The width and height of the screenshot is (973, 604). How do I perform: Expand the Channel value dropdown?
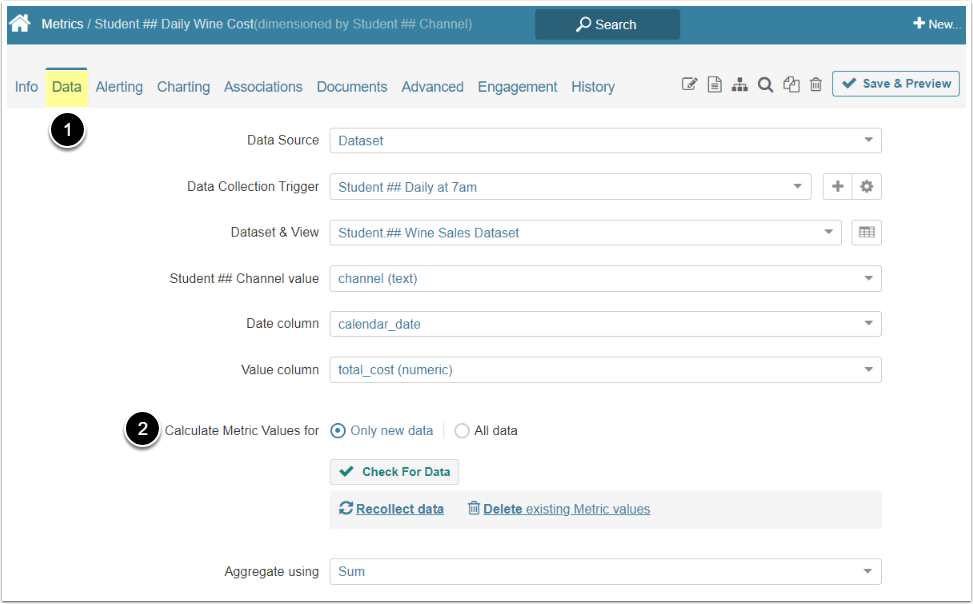(x=605, y=278)
